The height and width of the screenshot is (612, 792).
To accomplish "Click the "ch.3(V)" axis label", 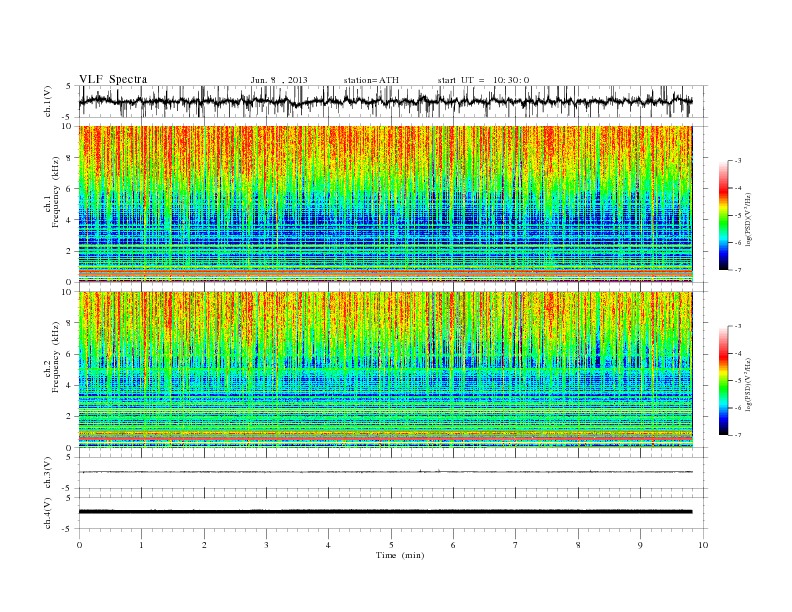I will click(x=47, y=473).
